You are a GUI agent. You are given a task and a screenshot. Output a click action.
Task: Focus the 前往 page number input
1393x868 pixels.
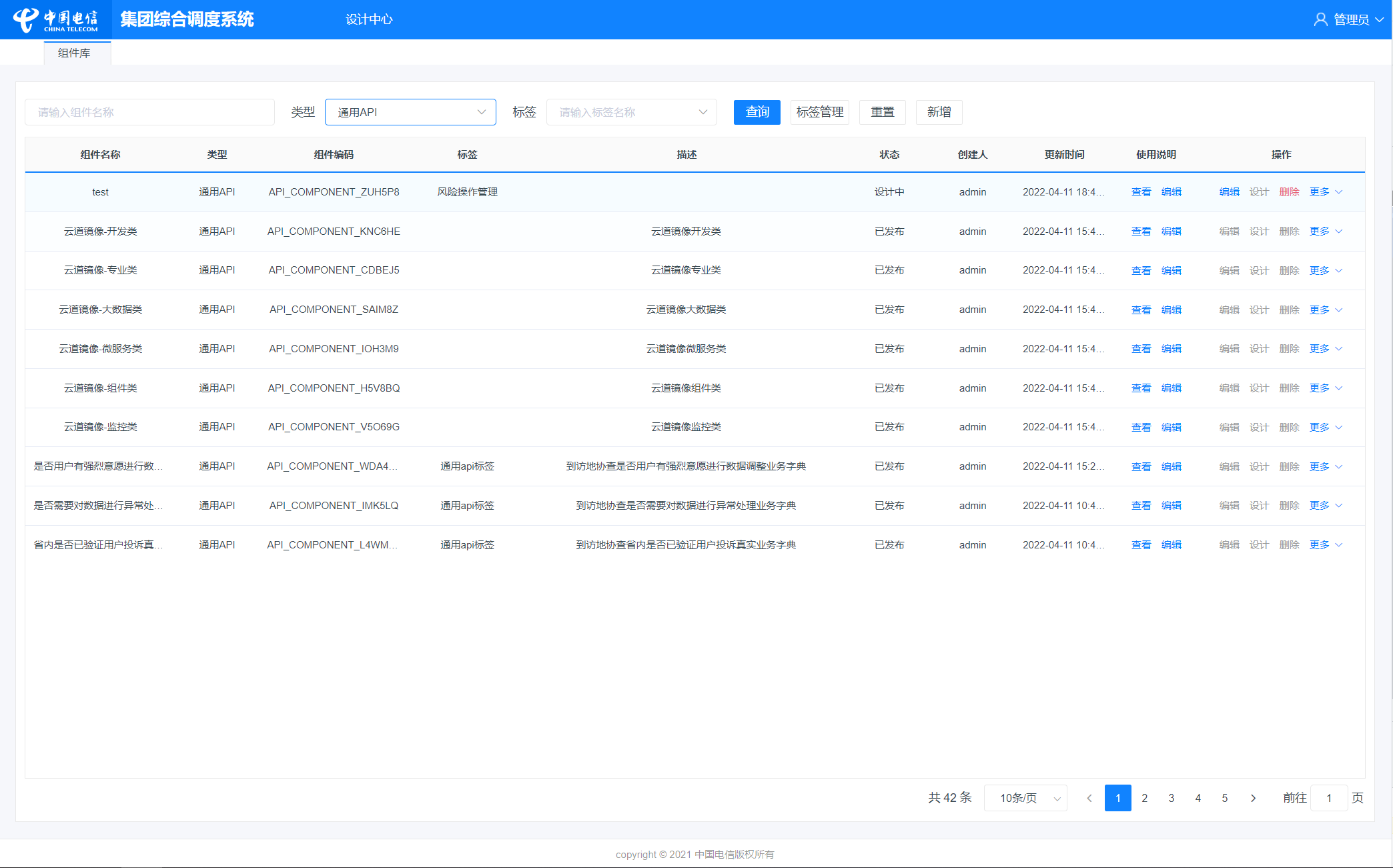(x=1329, y=798)
